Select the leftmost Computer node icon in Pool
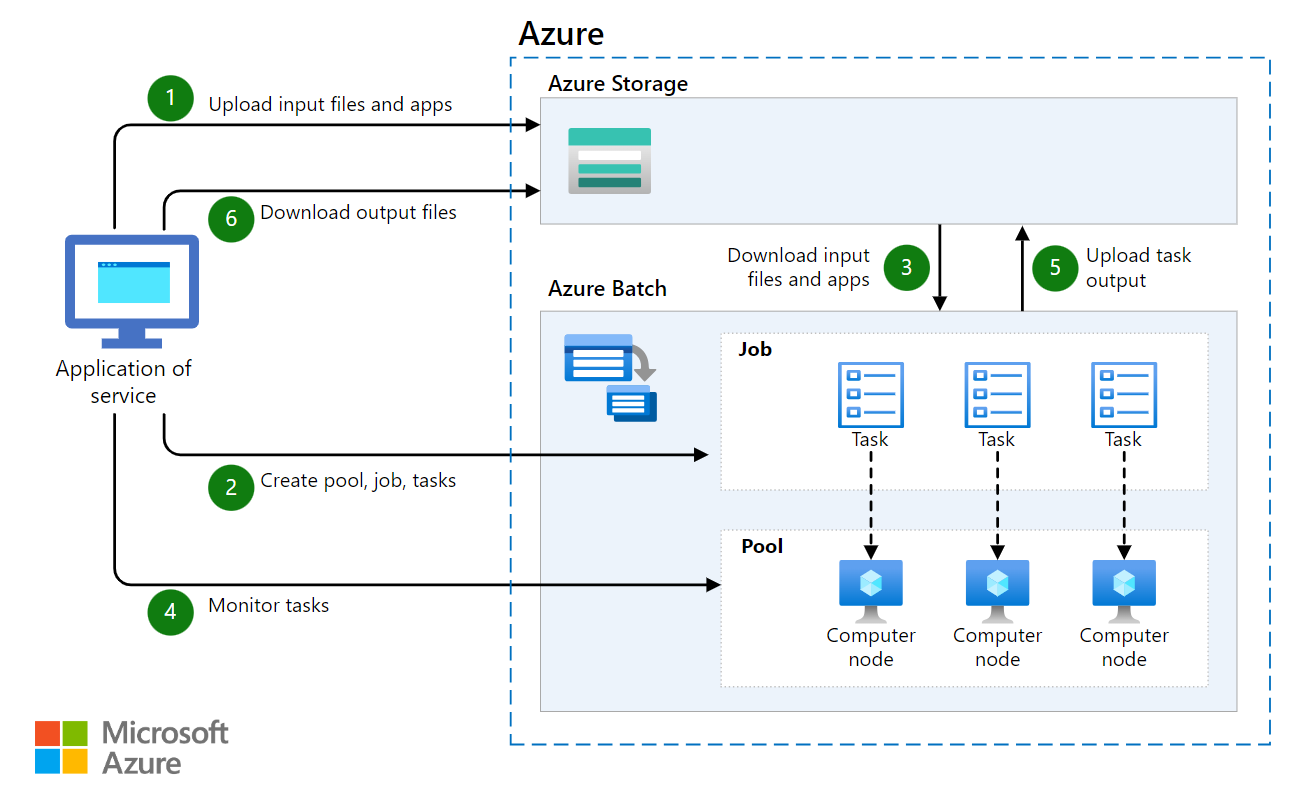This screenshot has height=803, width=1291. pos(870,591)
